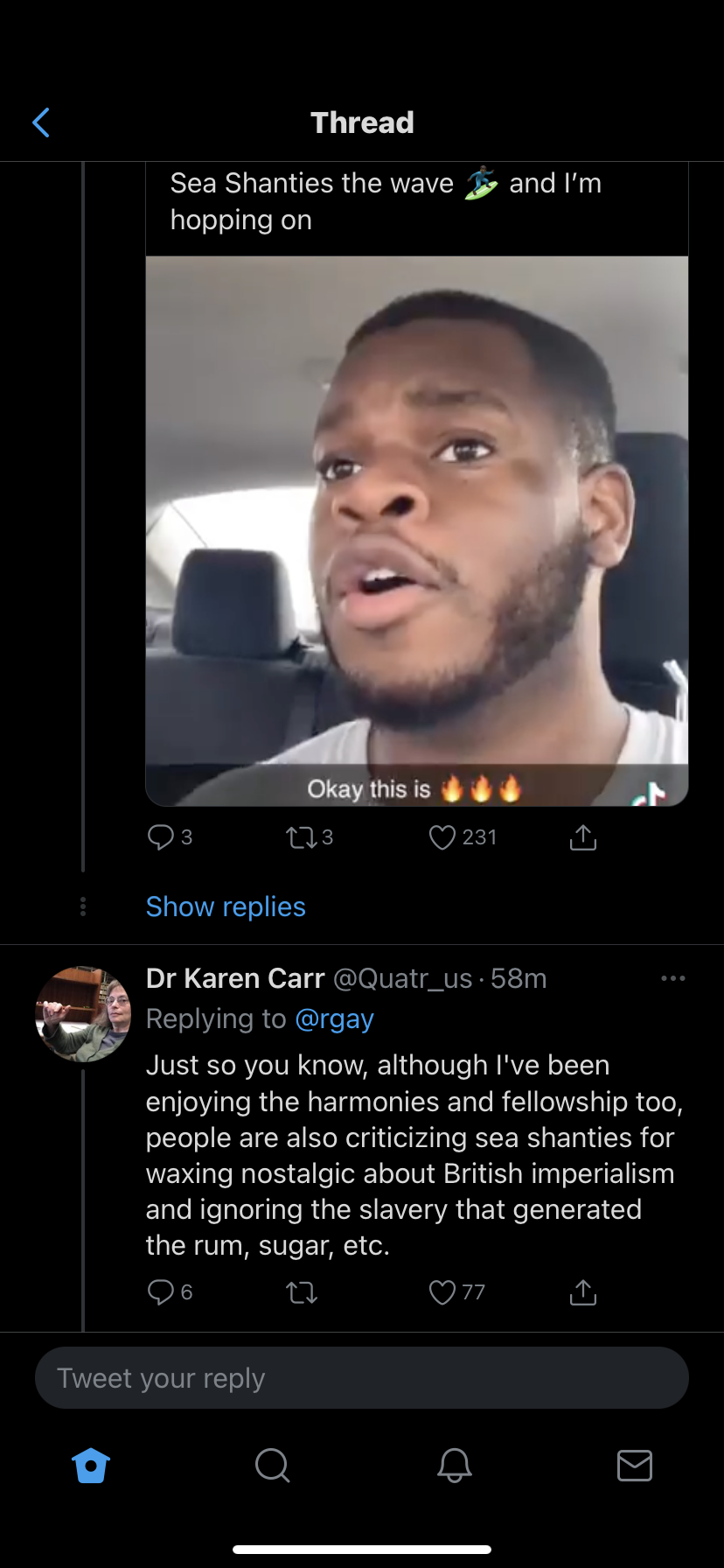This screenshot has height=1568, width=724.
Task: Expand hidden replies with Show replies
Action: coord(226,906)
